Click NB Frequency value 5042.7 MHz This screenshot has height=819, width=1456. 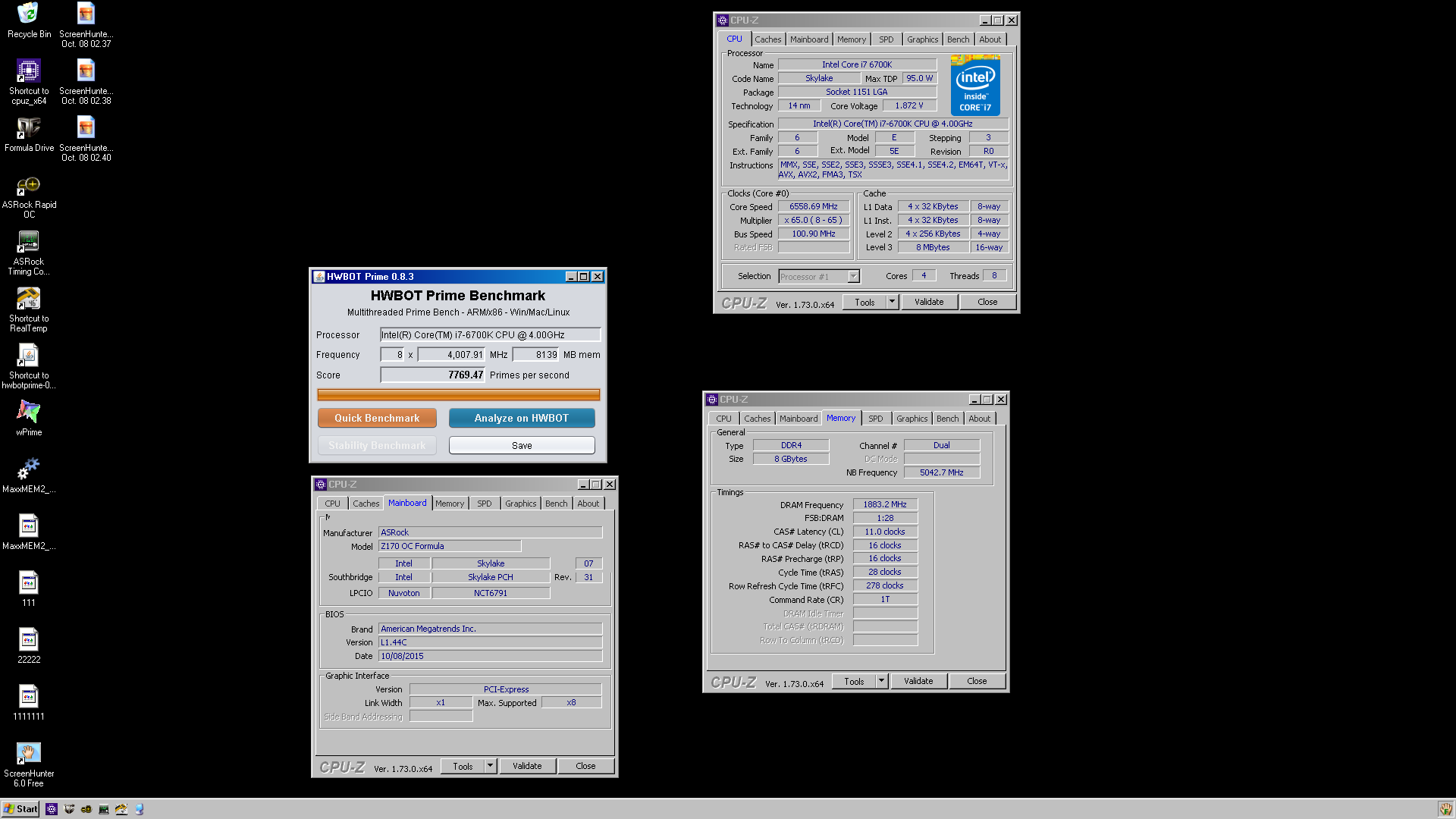point(941,472)
